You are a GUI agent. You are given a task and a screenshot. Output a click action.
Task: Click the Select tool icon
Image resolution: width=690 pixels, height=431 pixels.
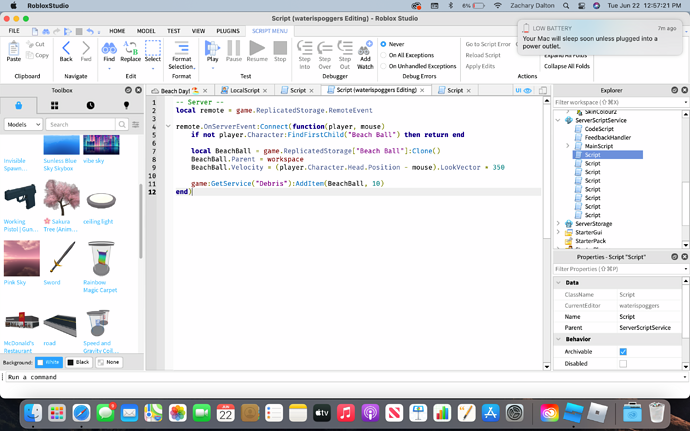(x=153, y=48)
